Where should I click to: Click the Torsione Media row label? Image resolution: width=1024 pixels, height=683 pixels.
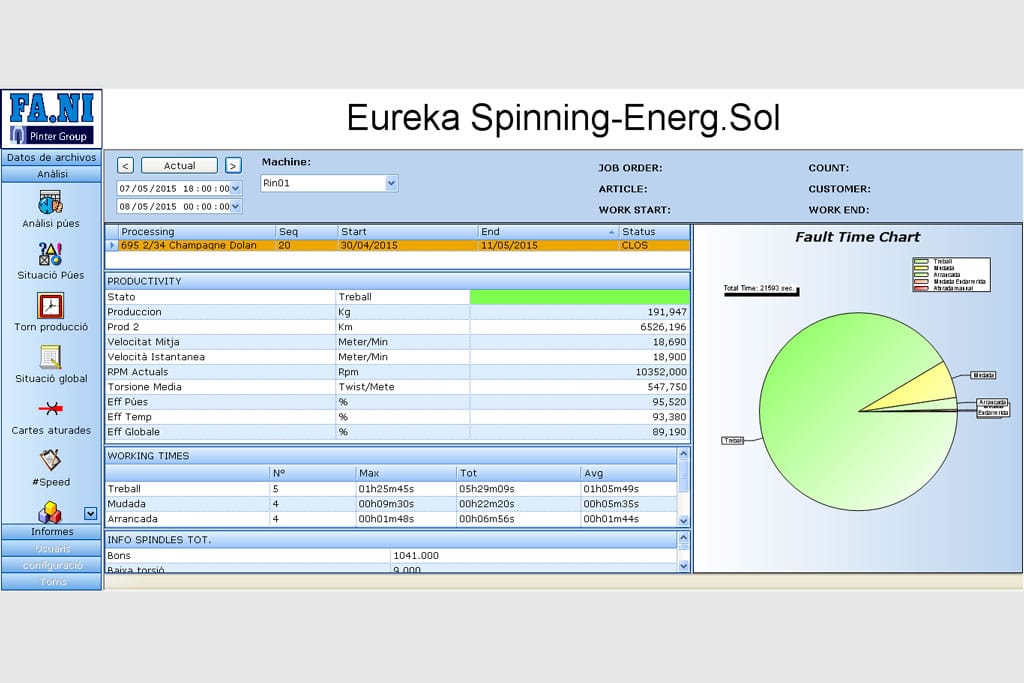144,387
